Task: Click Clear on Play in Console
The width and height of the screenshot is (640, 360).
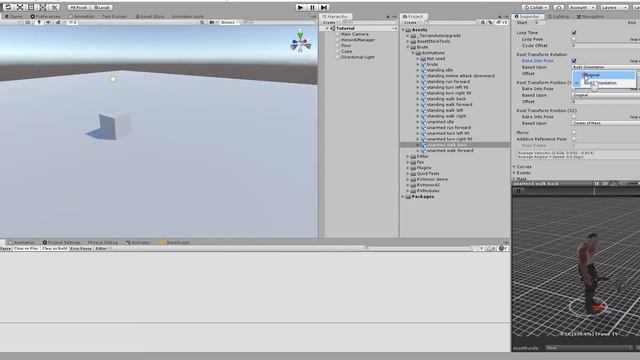Action: (26, 248)
